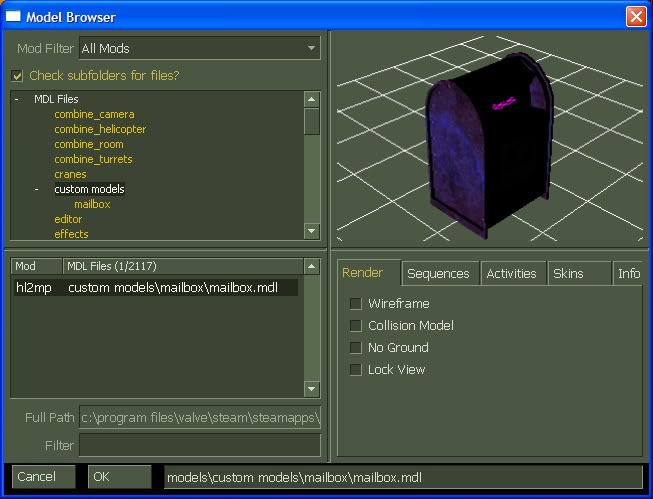Click the OK button

tap(120, 477)
